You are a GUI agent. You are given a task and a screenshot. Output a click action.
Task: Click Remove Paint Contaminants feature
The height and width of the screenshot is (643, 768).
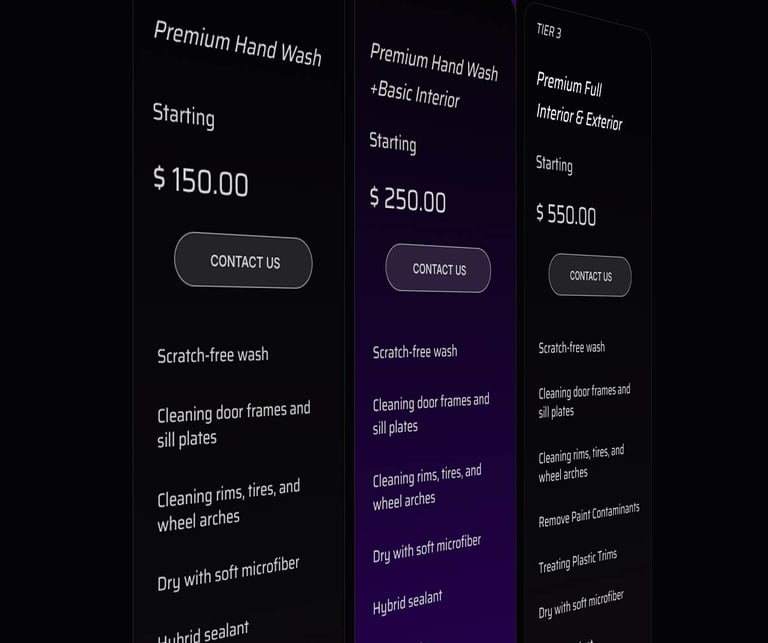pyautogui.click(x=589, y=516)
